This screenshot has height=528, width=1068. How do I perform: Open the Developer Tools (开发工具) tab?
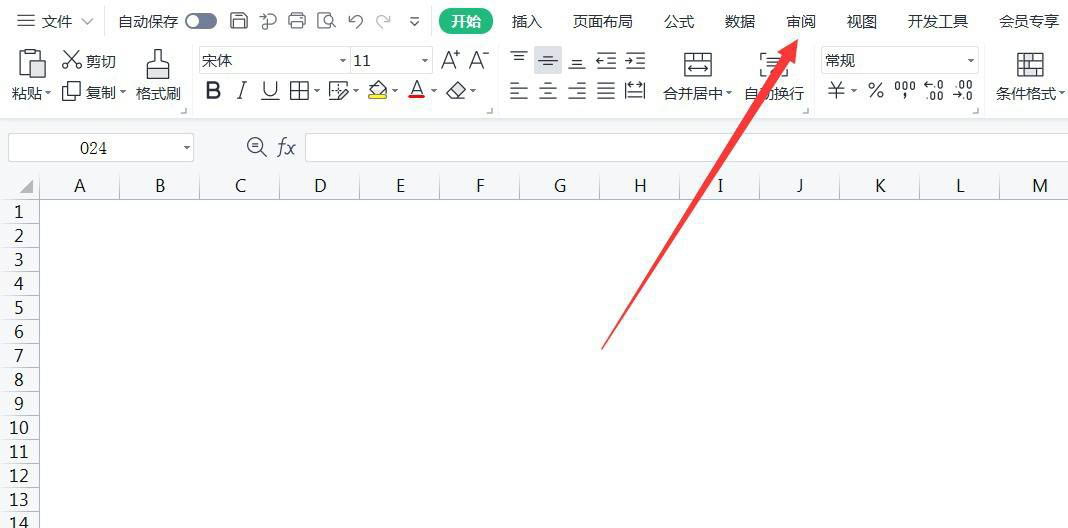pos(938,21)
